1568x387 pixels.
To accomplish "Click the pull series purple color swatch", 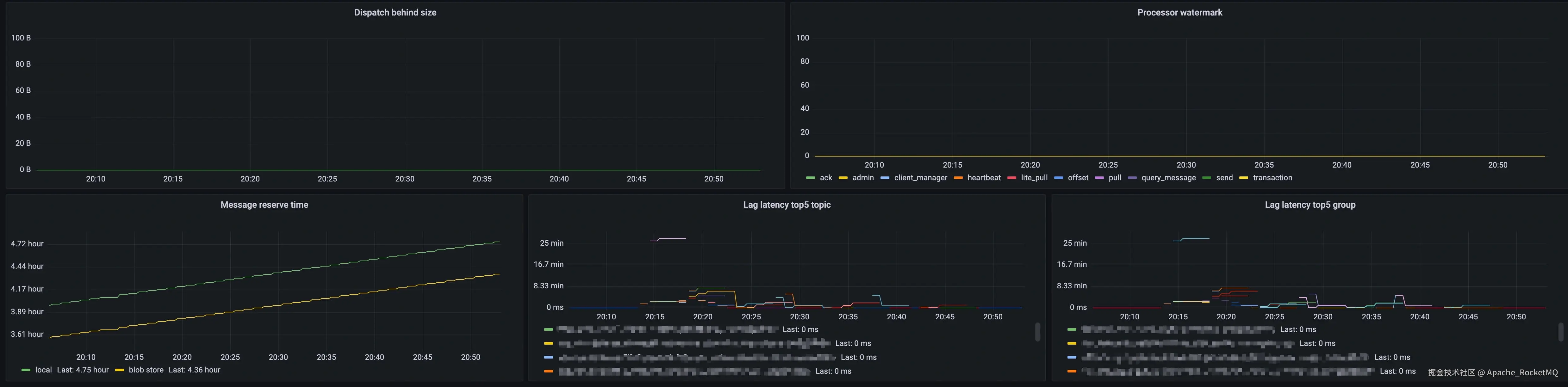I will (1099, 178).
